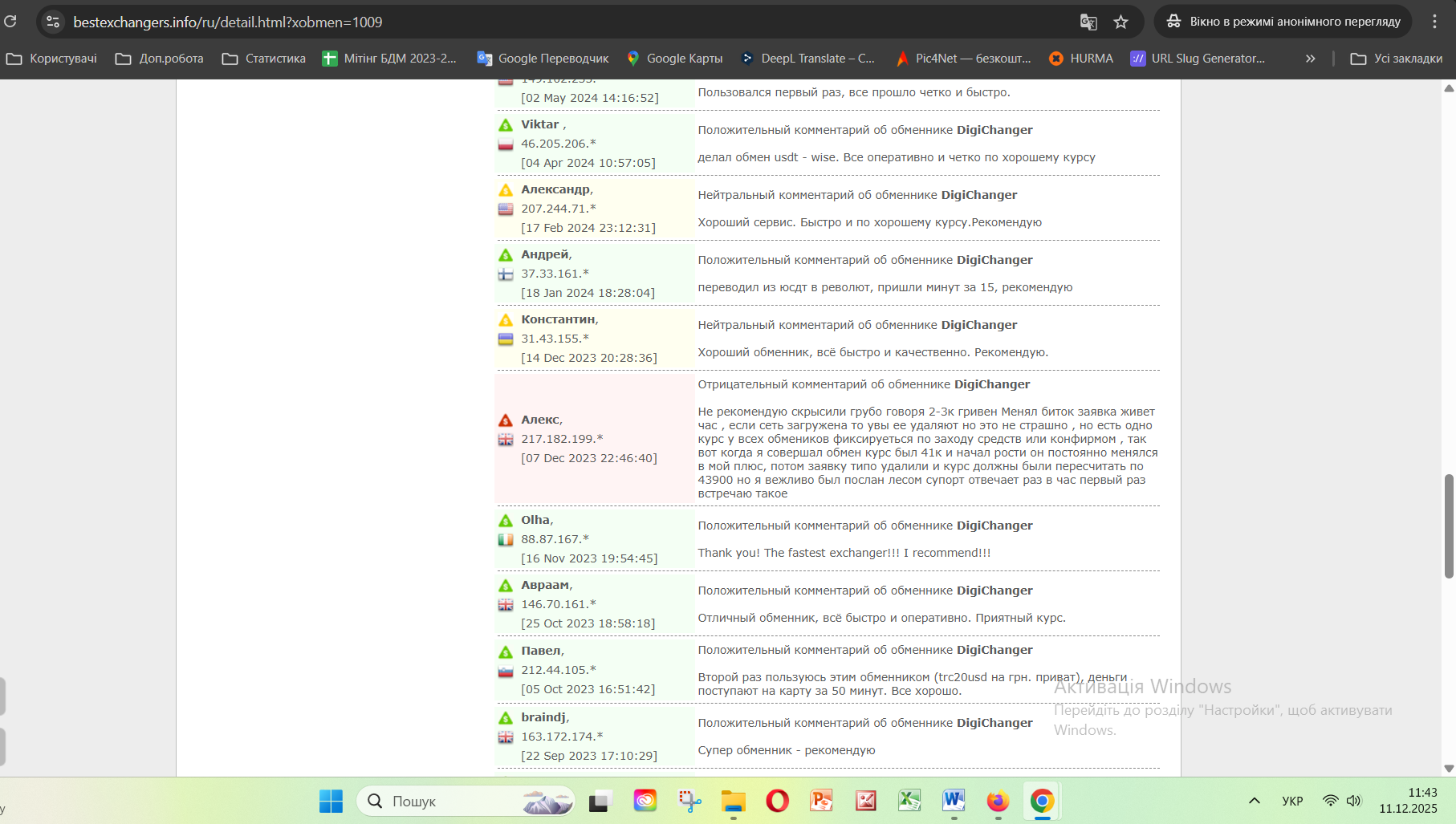Click the positive review icon beside braindj
1456x824 pixels.
[506, 718]
